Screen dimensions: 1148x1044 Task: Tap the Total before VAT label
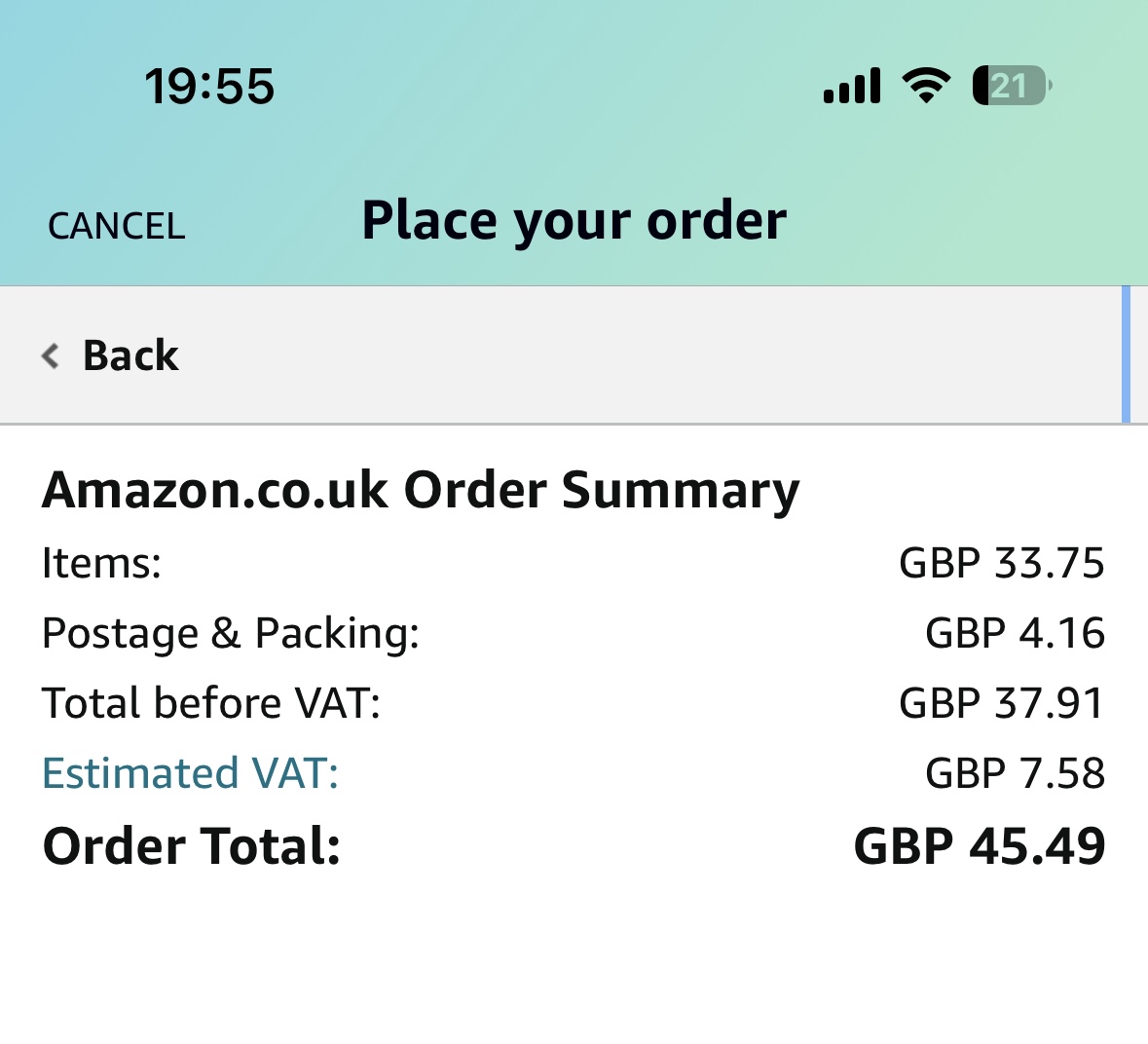tap(211, 703)
